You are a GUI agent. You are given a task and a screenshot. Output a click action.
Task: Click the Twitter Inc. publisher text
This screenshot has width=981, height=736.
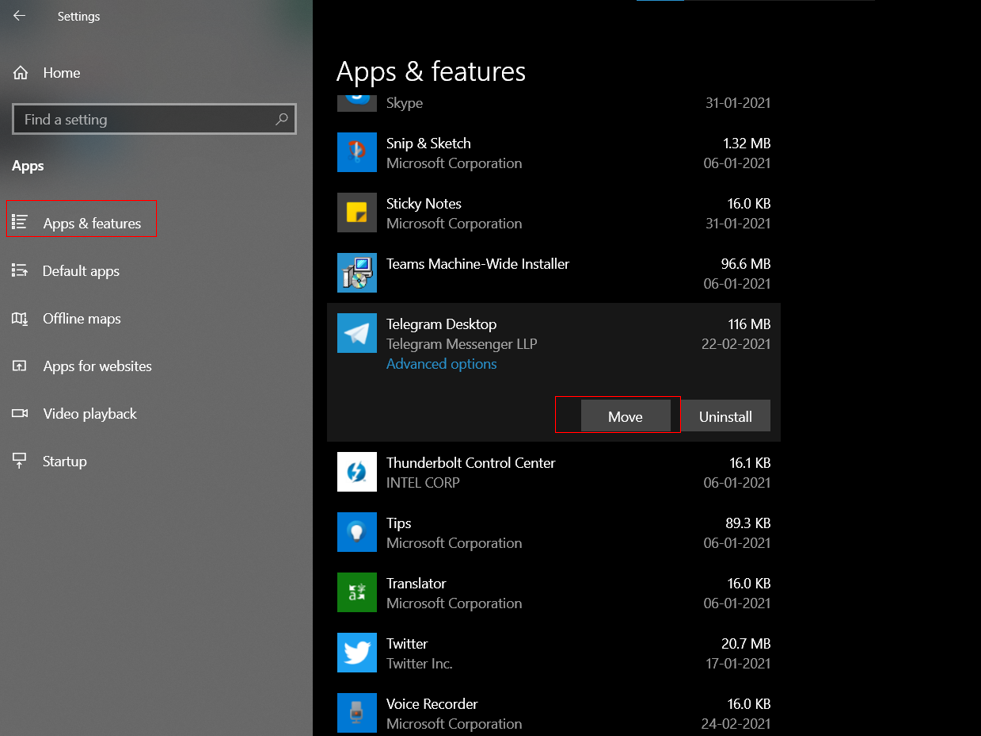coord(419,663)
